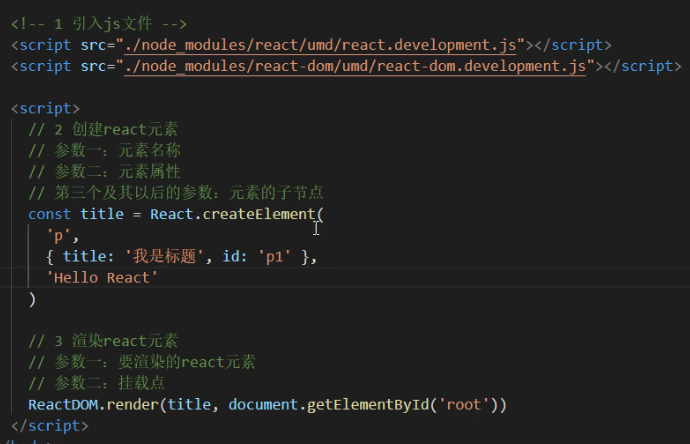Click the 'title' variable after const
Image resolution: width=690 pixels, height=444 pixels.
point(102,214)
